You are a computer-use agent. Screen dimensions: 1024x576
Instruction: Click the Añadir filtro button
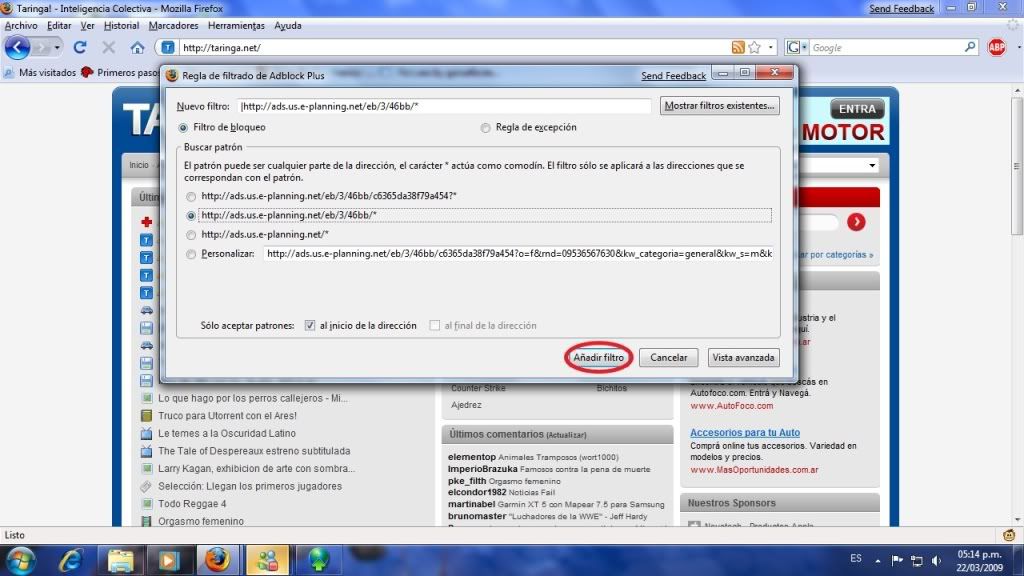pyautogui.click(x=598, y=357)
